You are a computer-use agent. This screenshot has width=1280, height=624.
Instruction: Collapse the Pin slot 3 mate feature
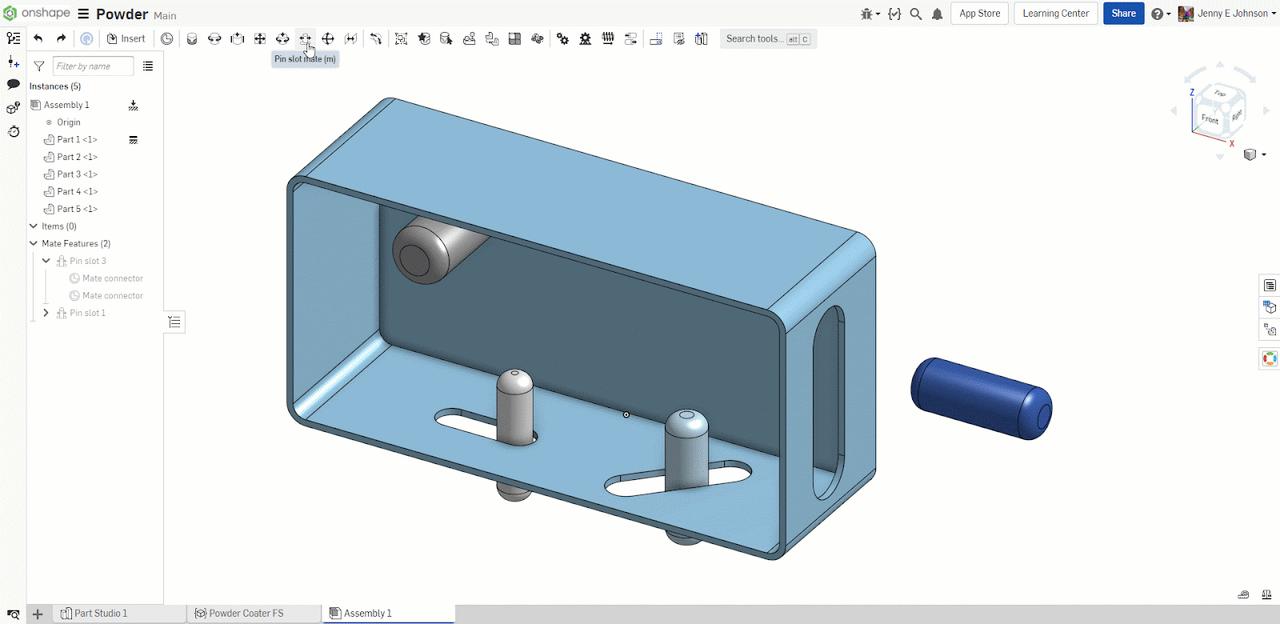[45, 259]
